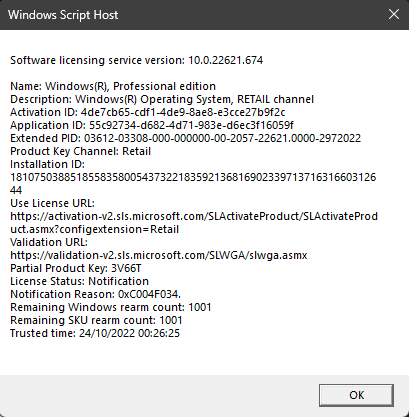Click the Windows Script Host title text
The height and width of the screenshot is (417, 409).
coord(63,15)
